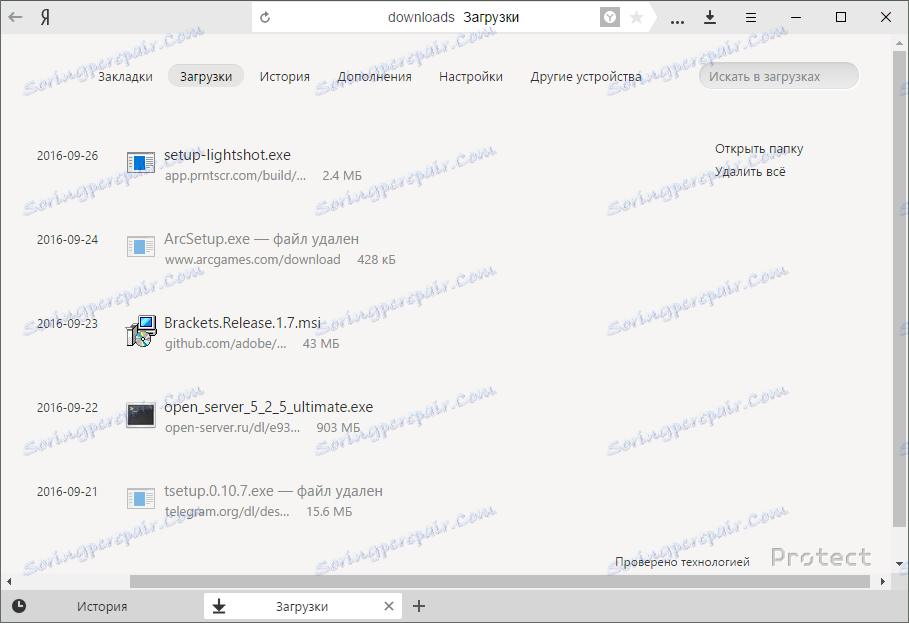Click the 43 МБ file size

pos(321,344)
